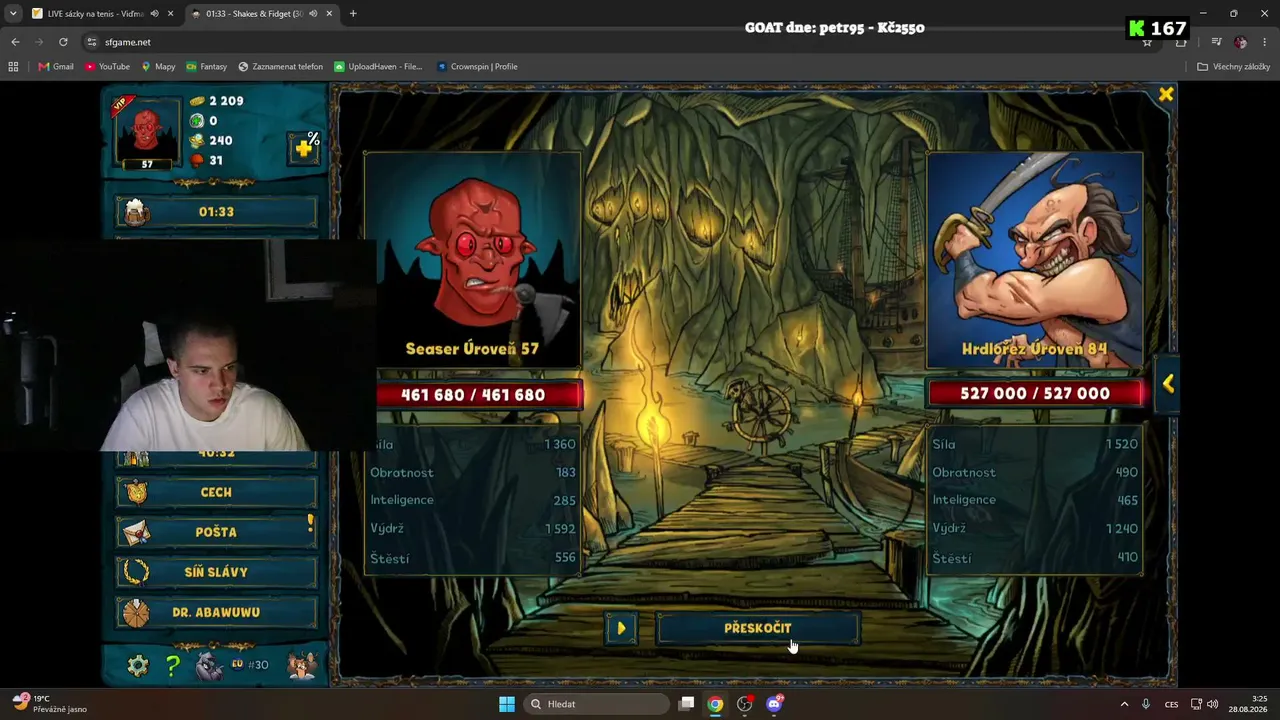This screenshot has height=720, width=1280.
Task: Click the yellow play arrow beside Přeskočit
Action: (x=621, y=628)
